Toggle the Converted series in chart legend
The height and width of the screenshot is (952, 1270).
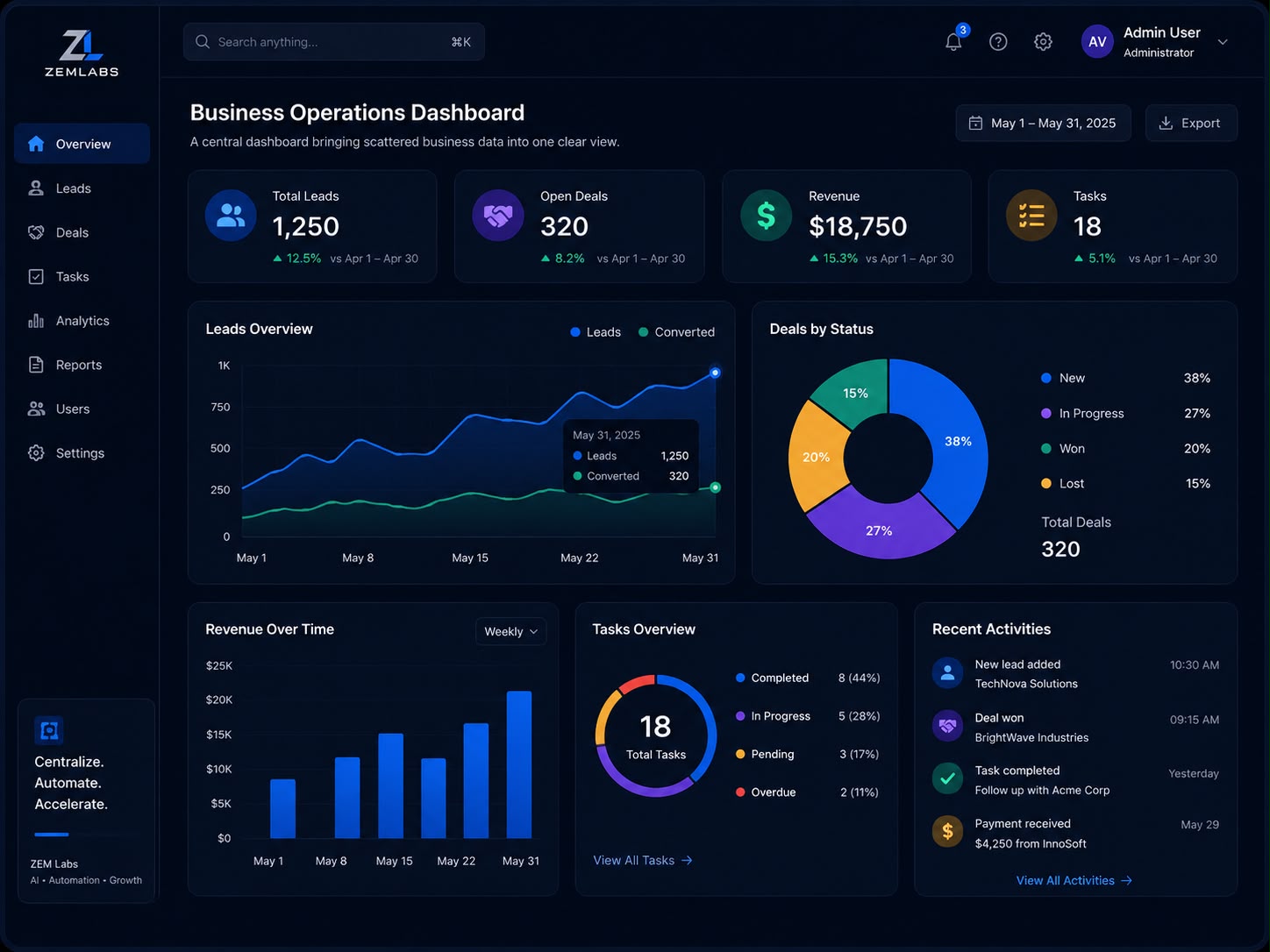click(x=676, y=332)
